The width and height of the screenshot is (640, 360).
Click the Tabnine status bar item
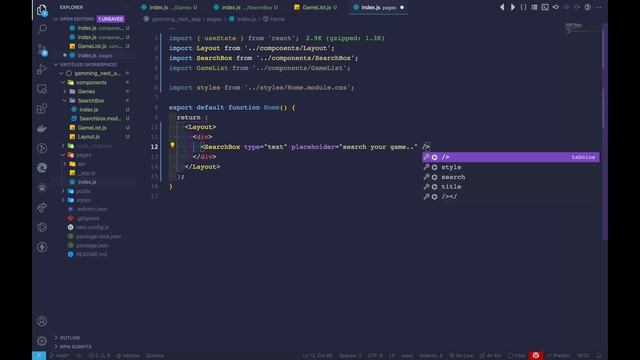(x=128, y=356)
